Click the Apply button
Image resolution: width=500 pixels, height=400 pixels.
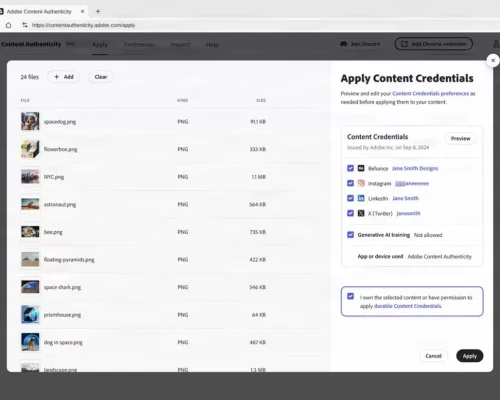[470, 356]
